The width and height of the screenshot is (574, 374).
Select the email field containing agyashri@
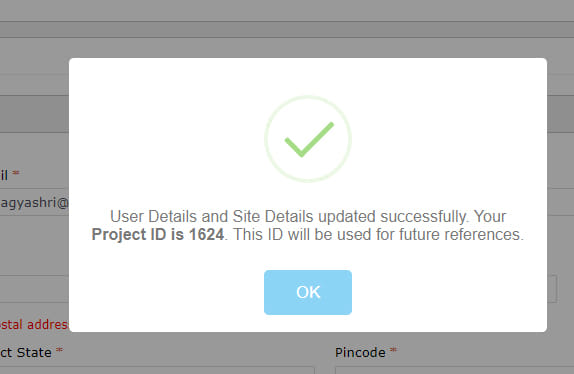click(34, 202)
